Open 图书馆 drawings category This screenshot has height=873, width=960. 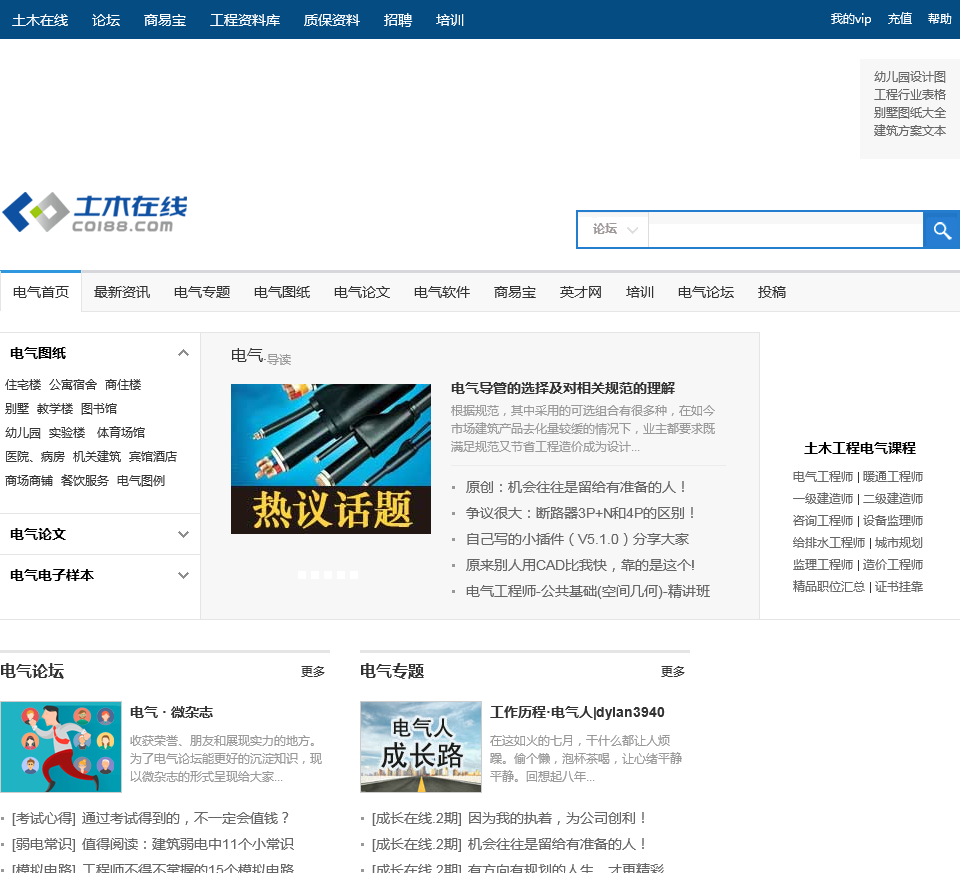coord(99,408)
